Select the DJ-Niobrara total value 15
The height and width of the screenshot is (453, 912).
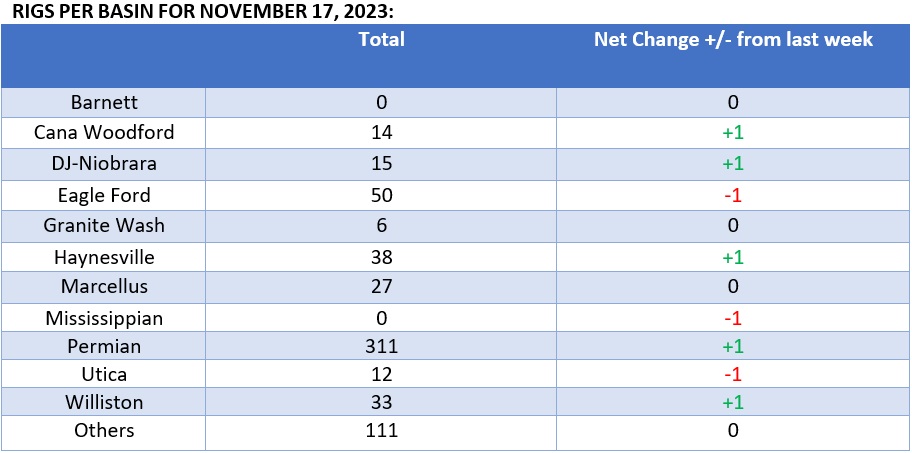coord(381,163)
